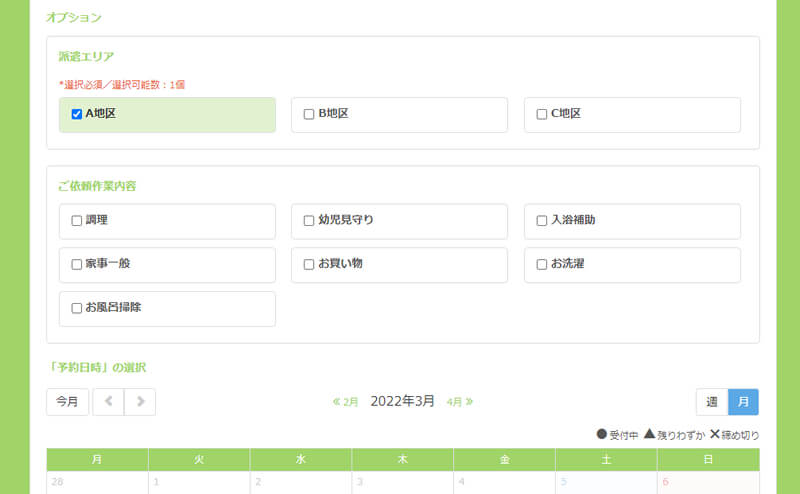
Task: Select the B地区 area checkbox
Action: pos(309,114)
